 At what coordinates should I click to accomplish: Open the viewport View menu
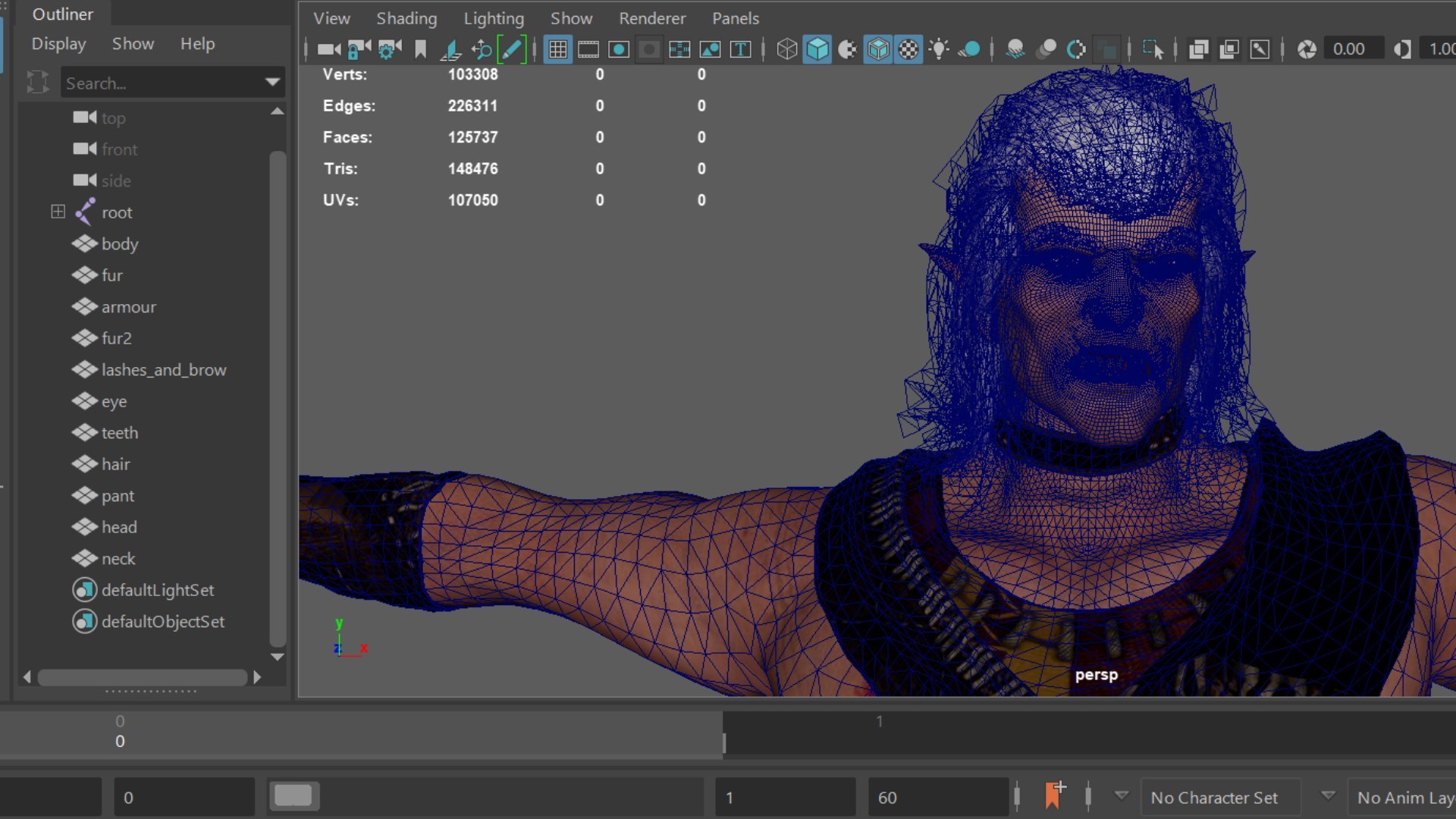coord(331,18)
